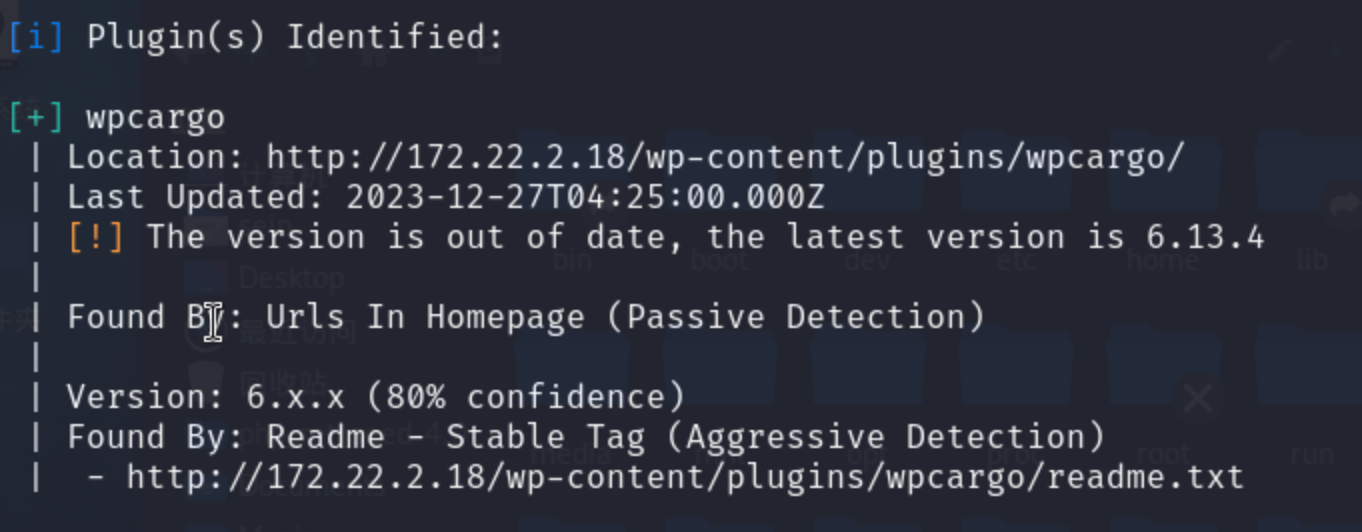Click the 'Urls In Homepage' text
This screenshot has height=532, width=1362.
425,318
